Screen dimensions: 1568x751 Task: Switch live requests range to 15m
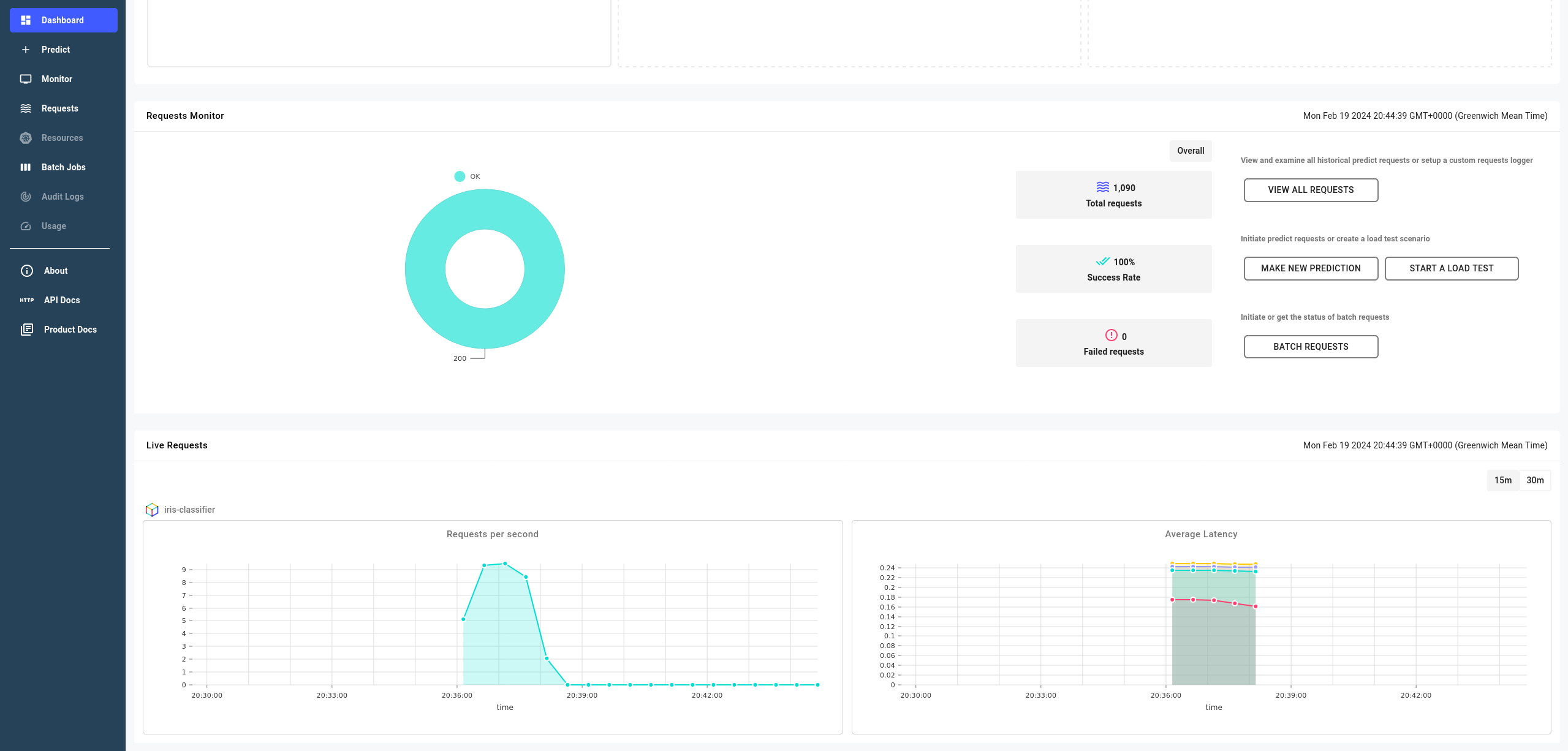pyautogui.click(x=1503, y=480)
